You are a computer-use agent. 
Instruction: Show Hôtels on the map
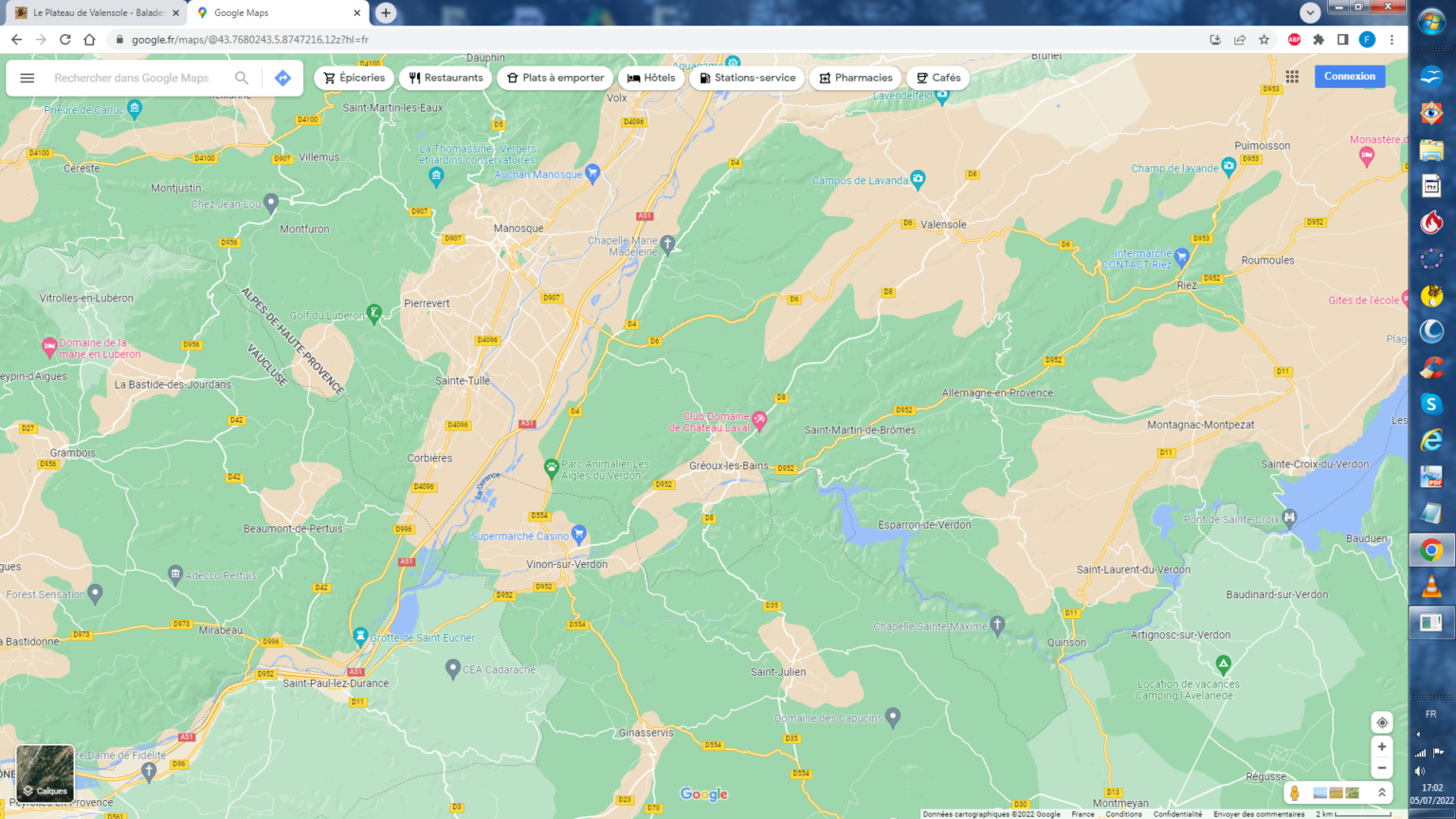click(x=651, y=78)
